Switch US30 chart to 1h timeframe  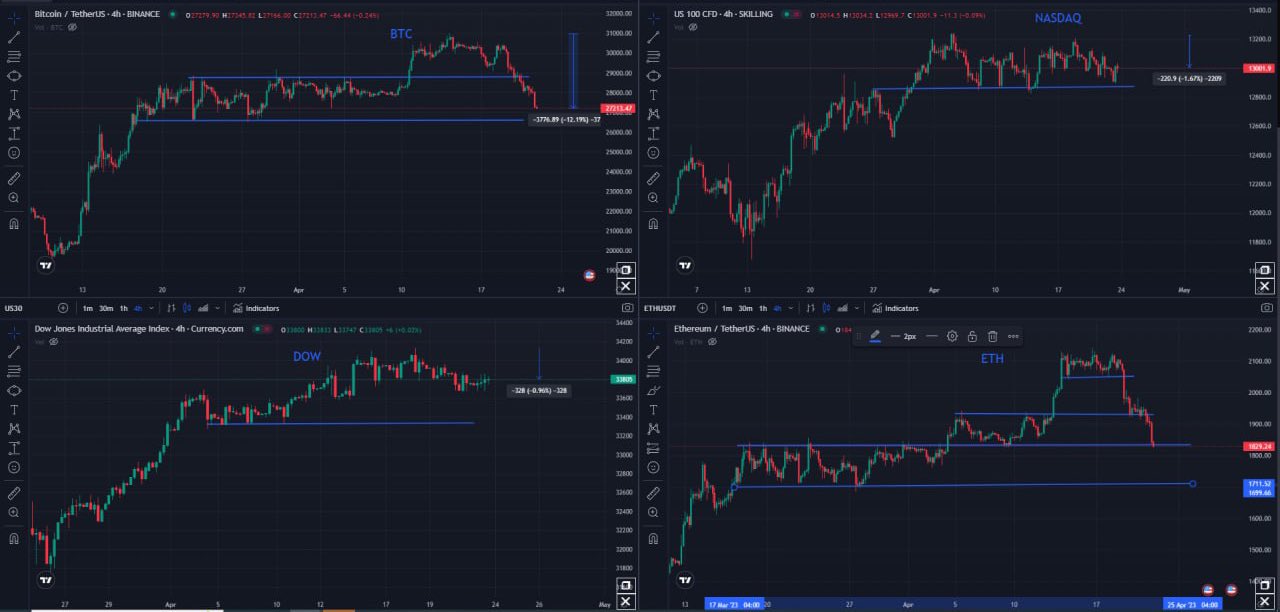[123, 308]
